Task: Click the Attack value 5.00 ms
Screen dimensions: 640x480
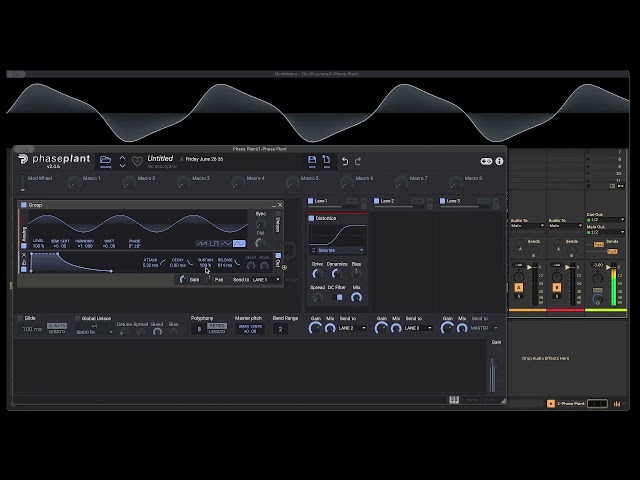Action: (x=150, y=265)
